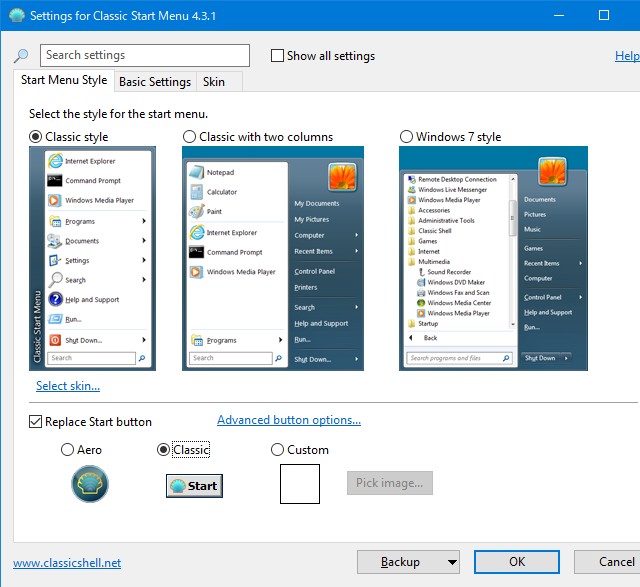Open the Skin tab
Image resolution: width=640 pixels, height=587 pixels.
click(x=213, y=82)
